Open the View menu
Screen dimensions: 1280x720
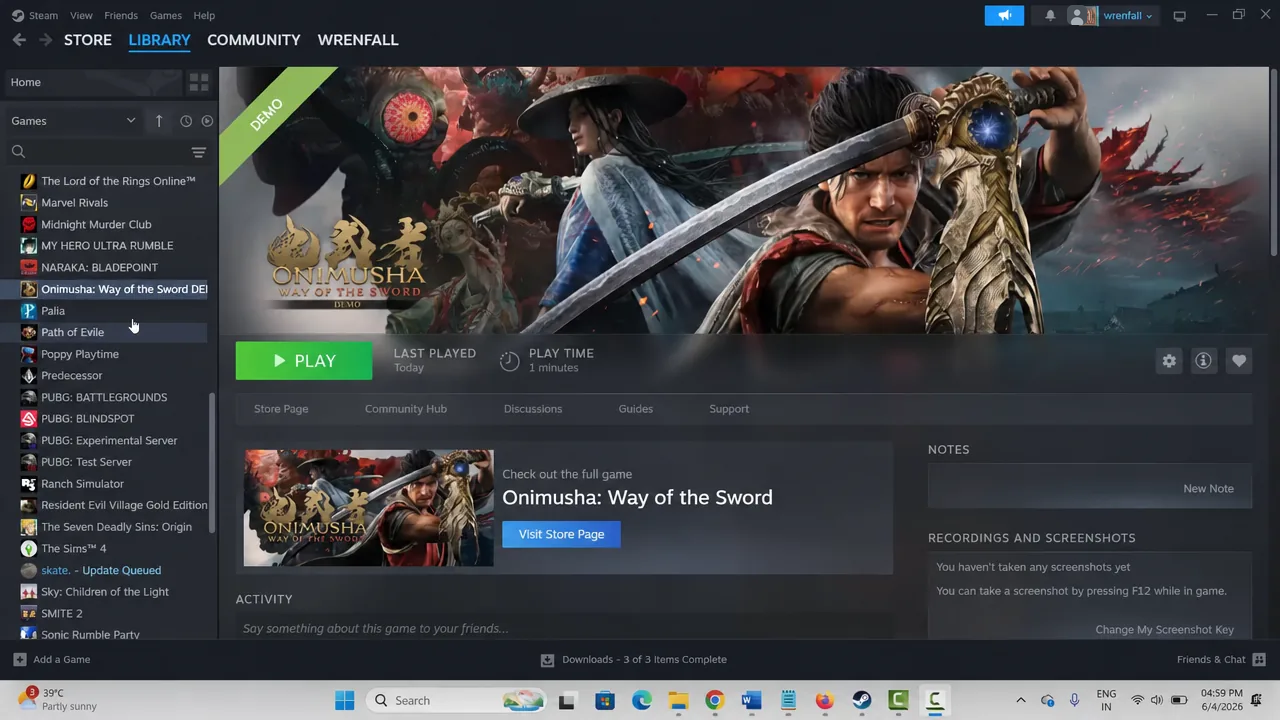click(81, 15)
